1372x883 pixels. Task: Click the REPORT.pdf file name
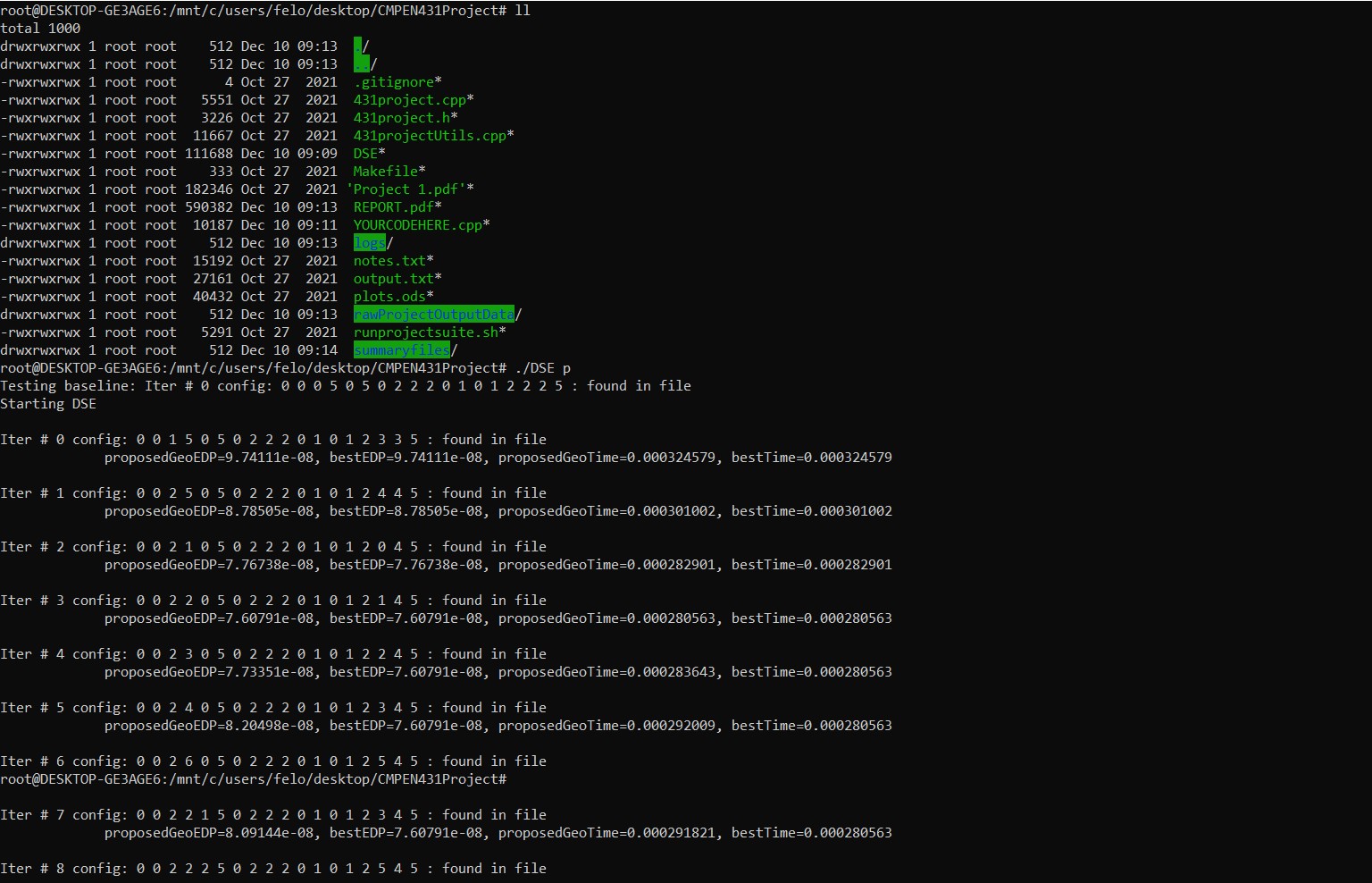coord(394,207)
